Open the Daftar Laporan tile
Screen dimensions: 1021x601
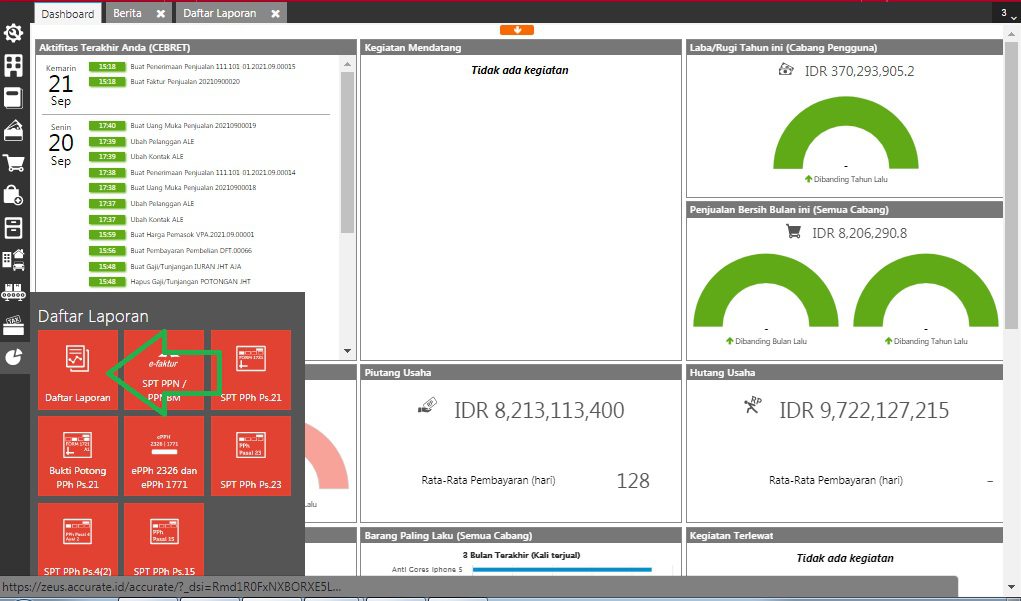(x=78, y=370)
